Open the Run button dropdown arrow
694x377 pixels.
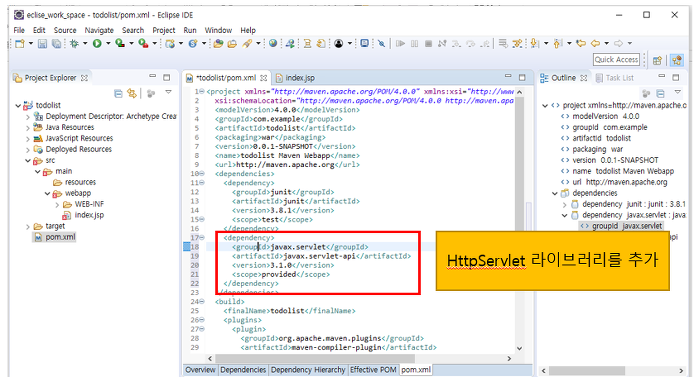click(x=108, y=43)
